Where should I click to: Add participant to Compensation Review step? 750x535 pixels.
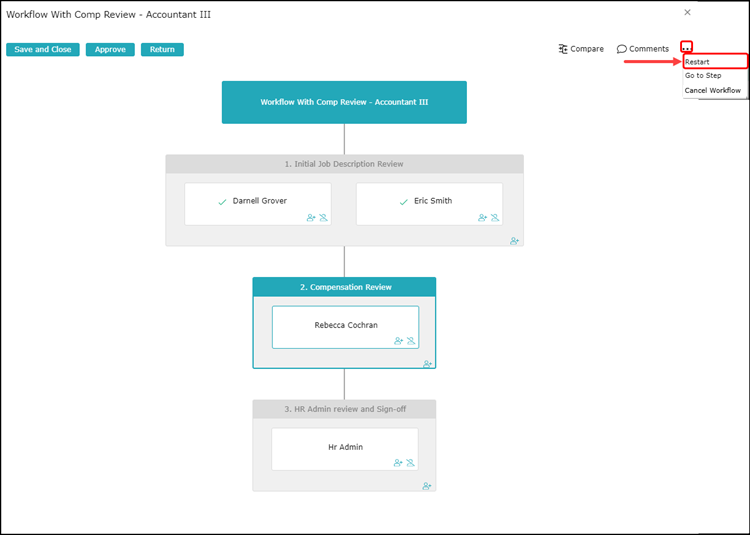point(428,364)
